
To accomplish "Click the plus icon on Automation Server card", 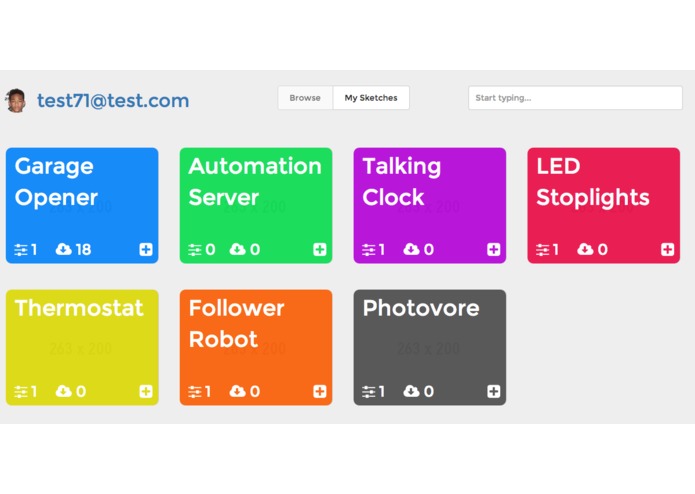I will click(320, 249).
